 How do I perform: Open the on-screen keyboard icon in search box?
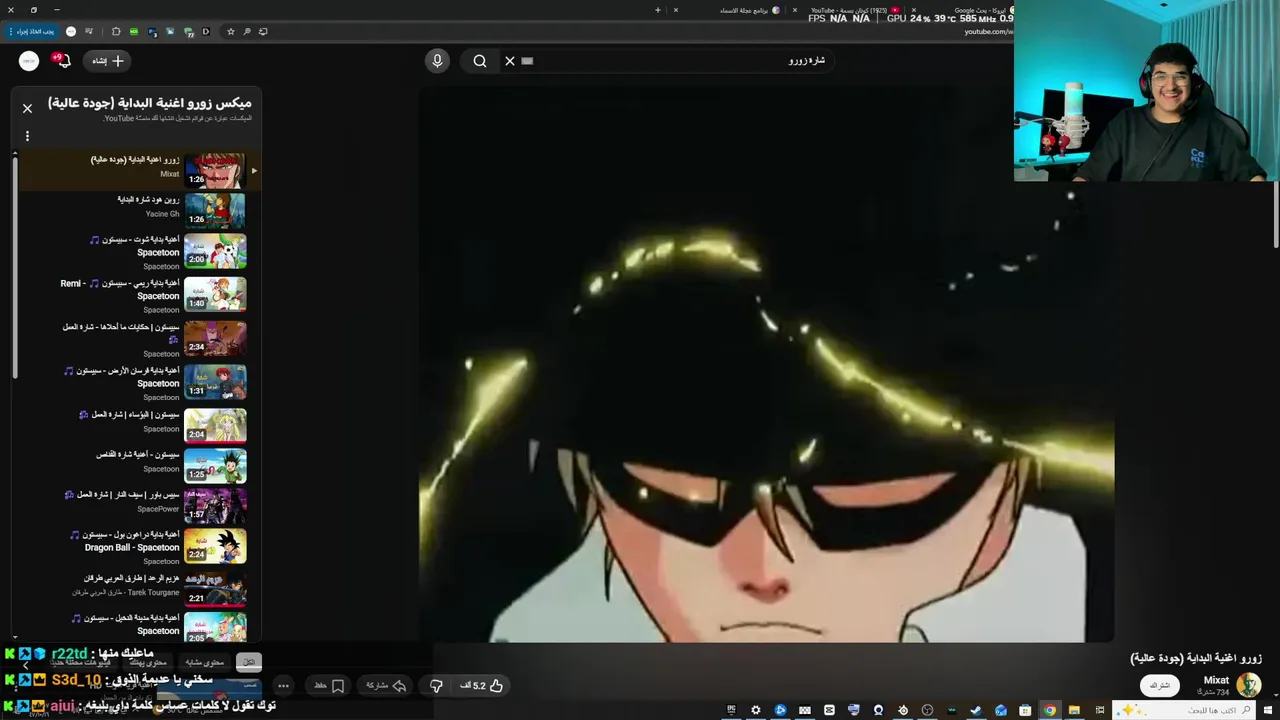(527, 61)
